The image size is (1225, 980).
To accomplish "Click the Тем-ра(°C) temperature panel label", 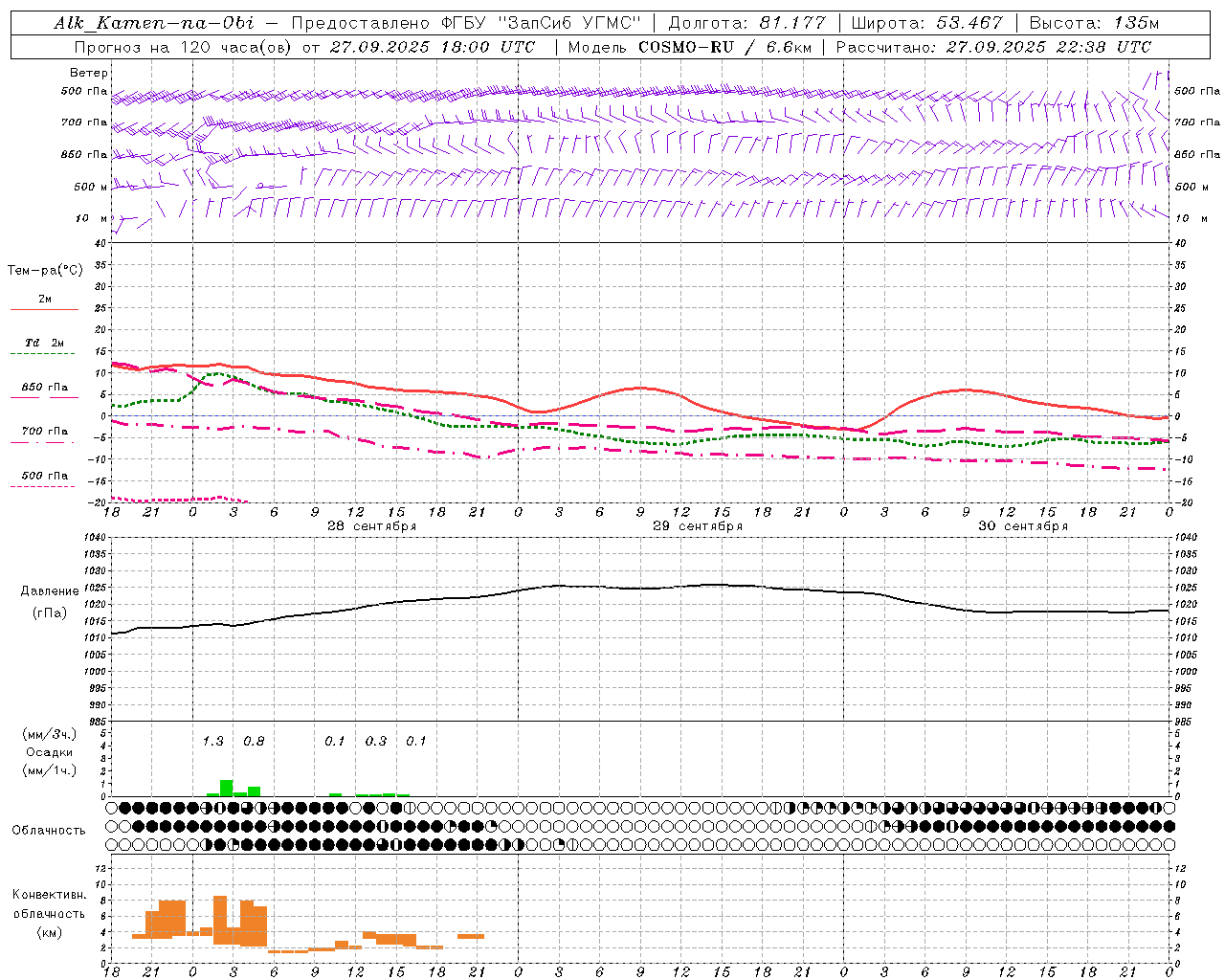I will 45,271.
